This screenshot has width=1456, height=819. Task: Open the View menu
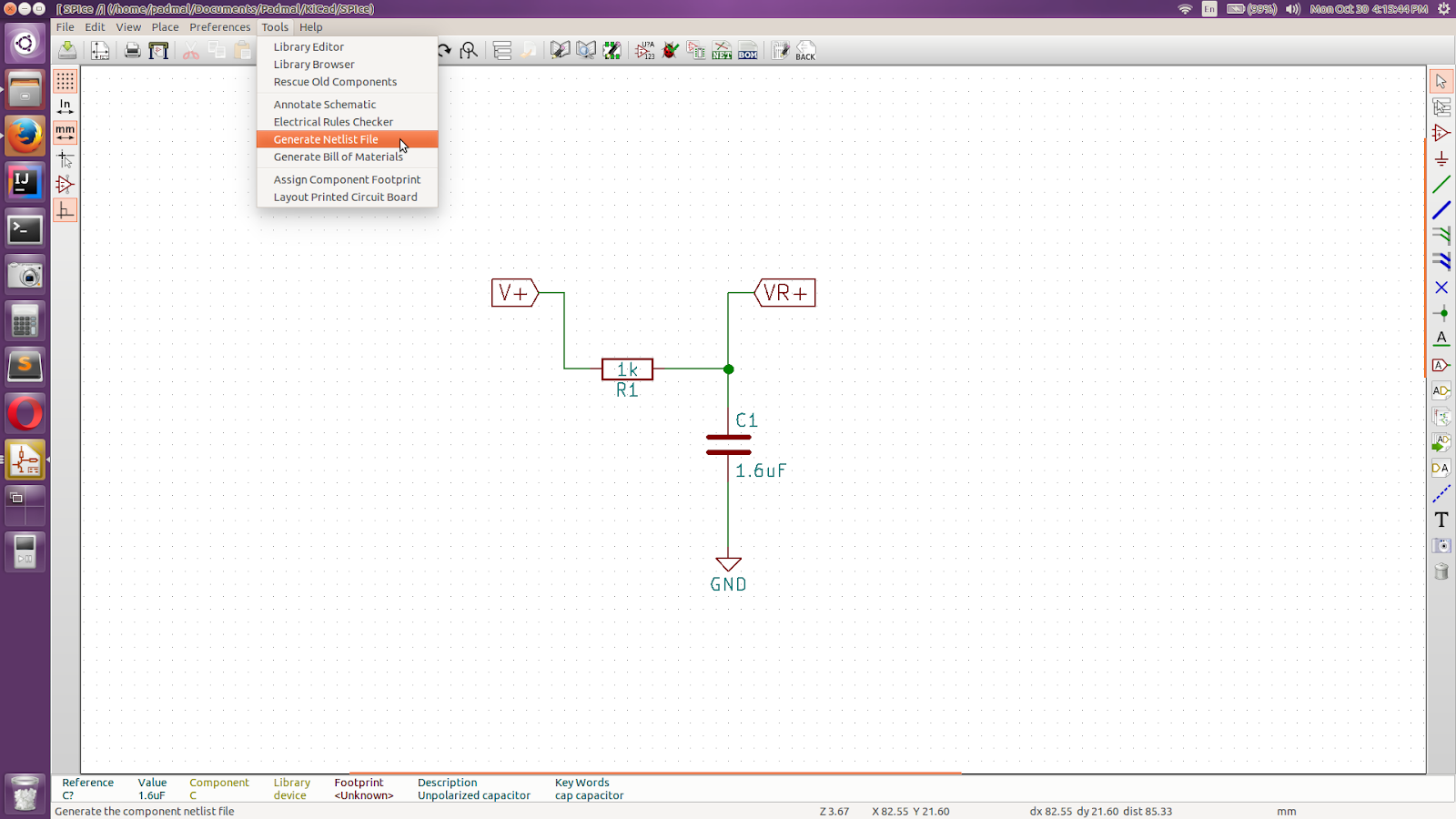128,27
